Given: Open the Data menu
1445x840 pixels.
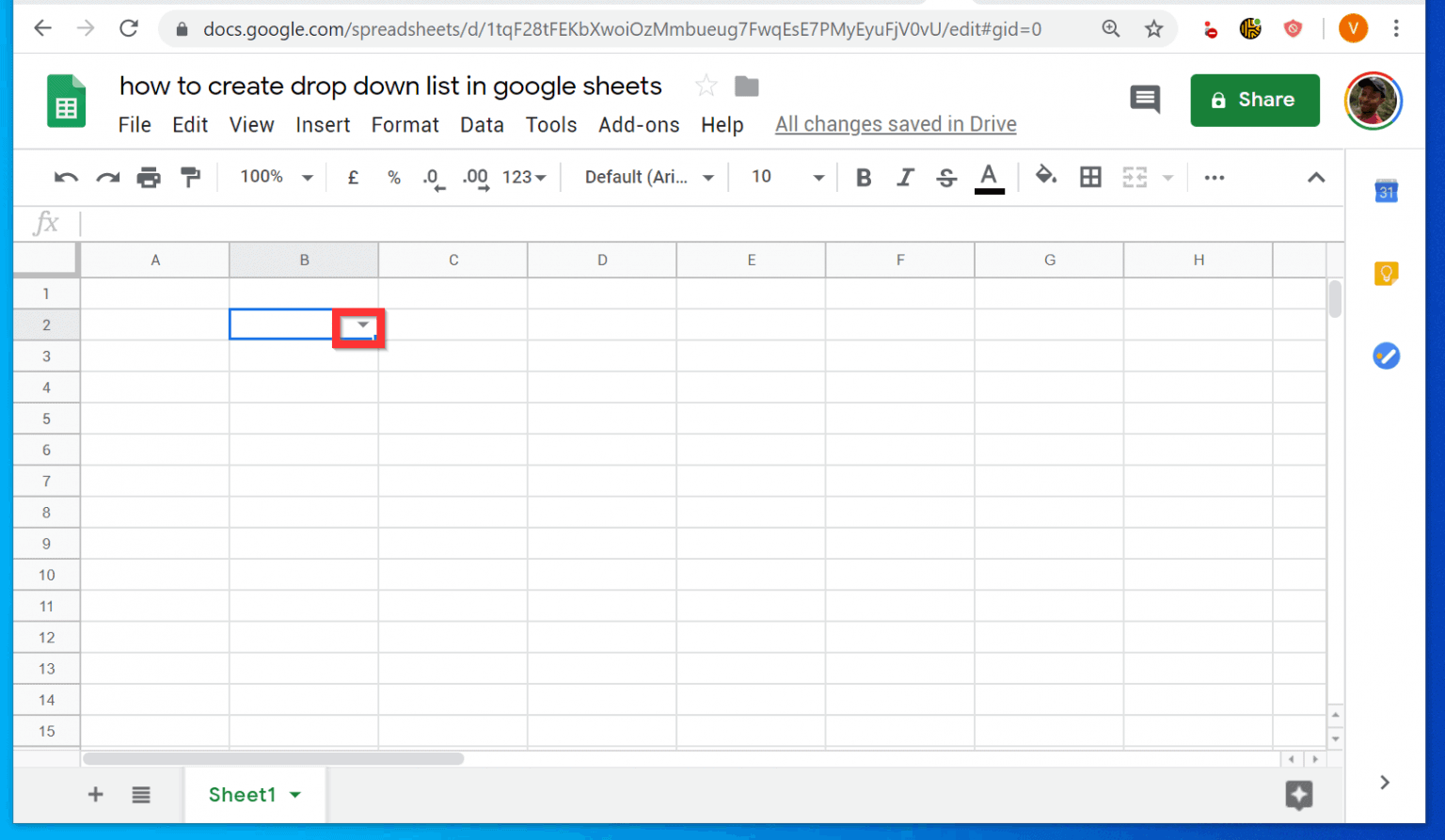Looking at the screenshot, I should point(482,124).
